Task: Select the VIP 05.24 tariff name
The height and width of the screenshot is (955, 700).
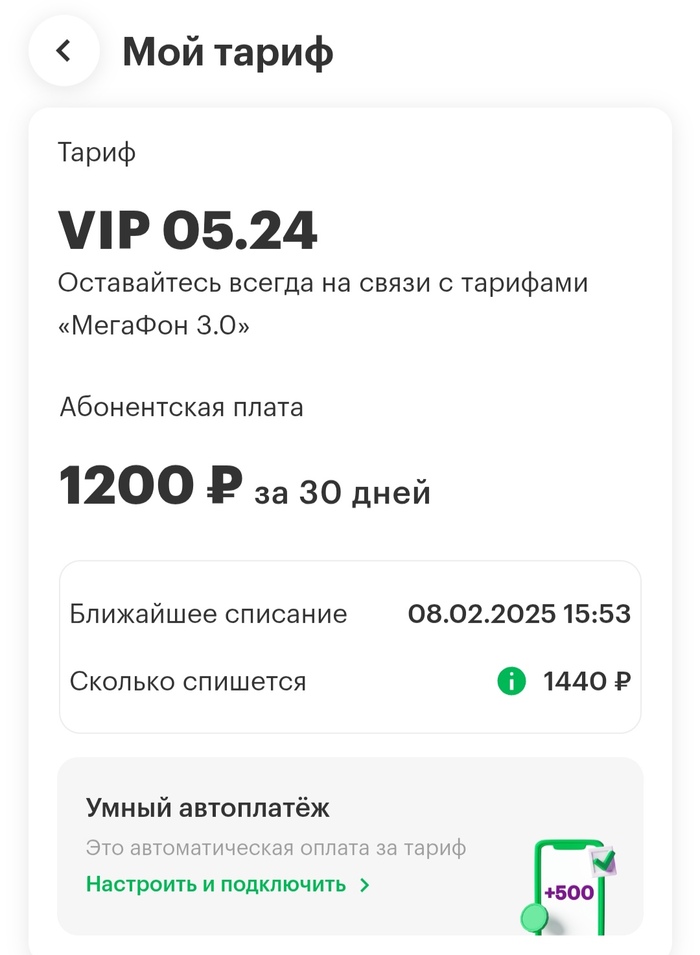Action: [x=188, y=231]
